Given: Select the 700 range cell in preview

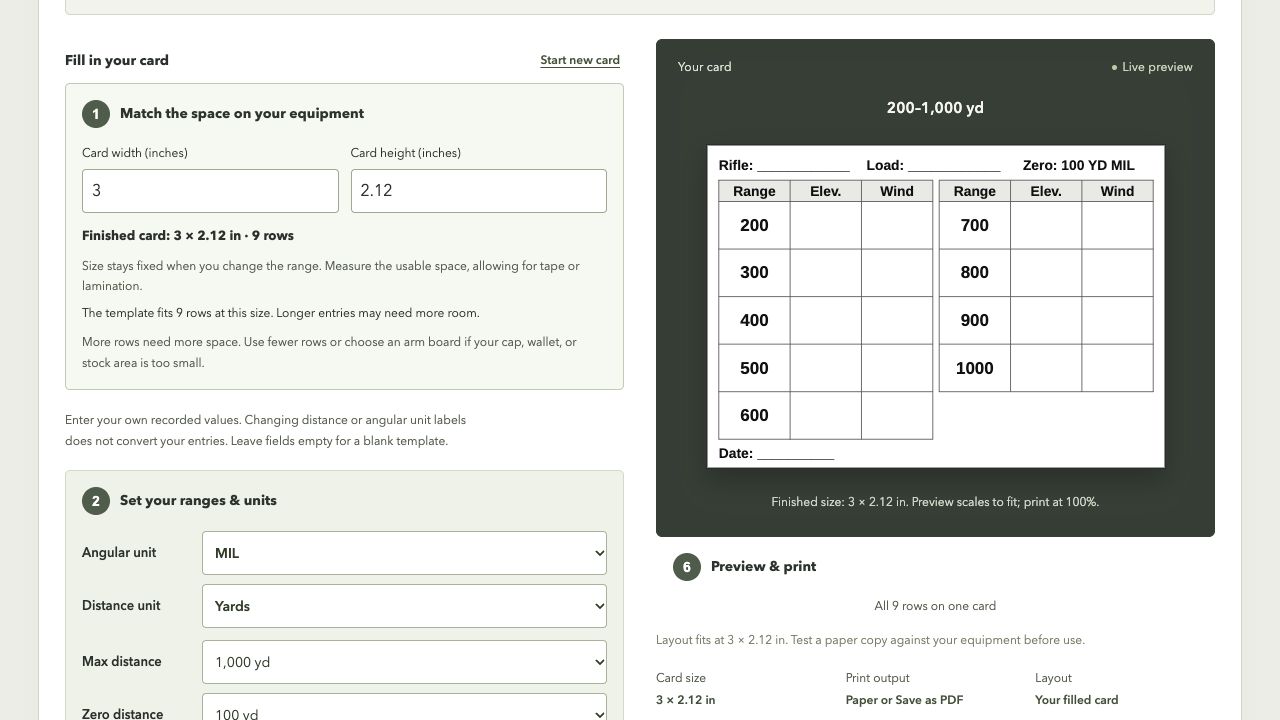Looking at the screenshot, I should [x=974, y=225].
